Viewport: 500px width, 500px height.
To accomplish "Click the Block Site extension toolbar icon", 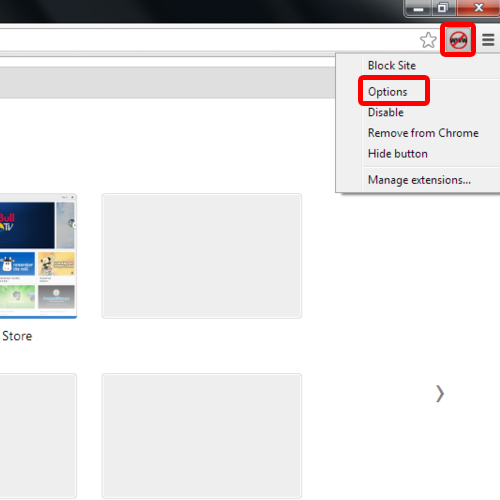I will [458, 40].
